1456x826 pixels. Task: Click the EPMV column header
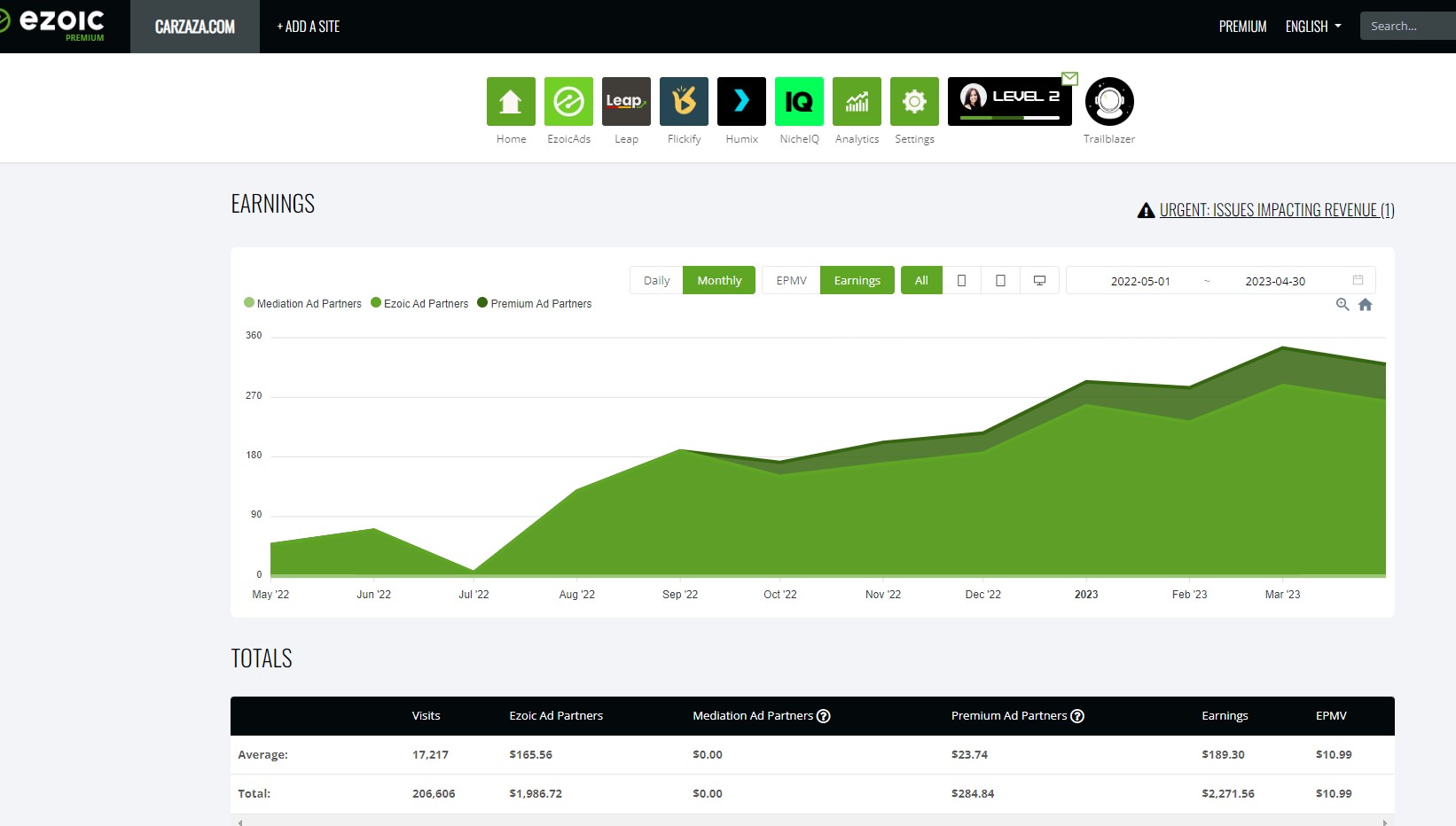[x=1331, y=715]
